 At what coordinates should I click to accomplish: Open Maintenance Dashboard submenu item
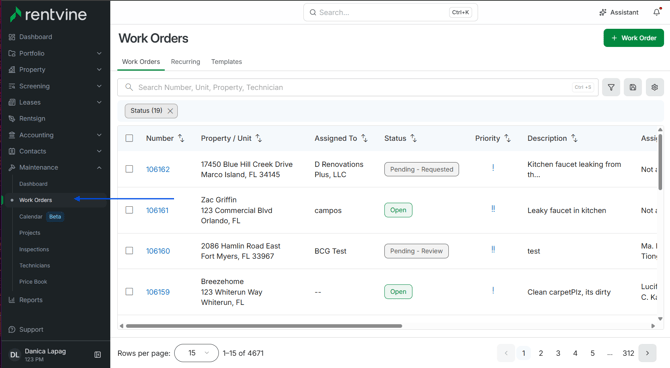click(x=33, y=184)
